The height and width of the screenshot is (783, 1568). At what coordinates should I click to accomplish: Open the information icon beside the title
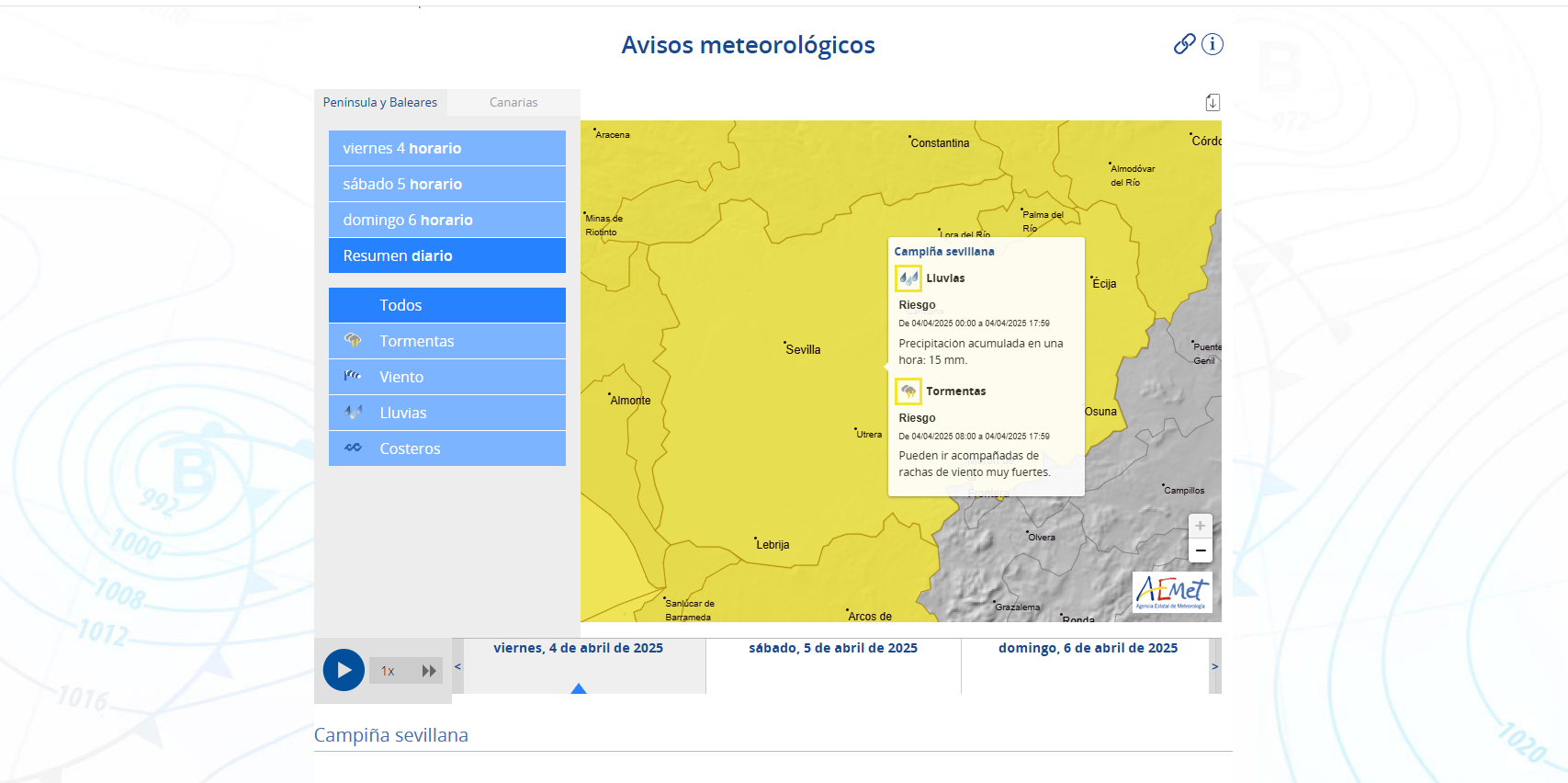click(x=1213, y=44)
